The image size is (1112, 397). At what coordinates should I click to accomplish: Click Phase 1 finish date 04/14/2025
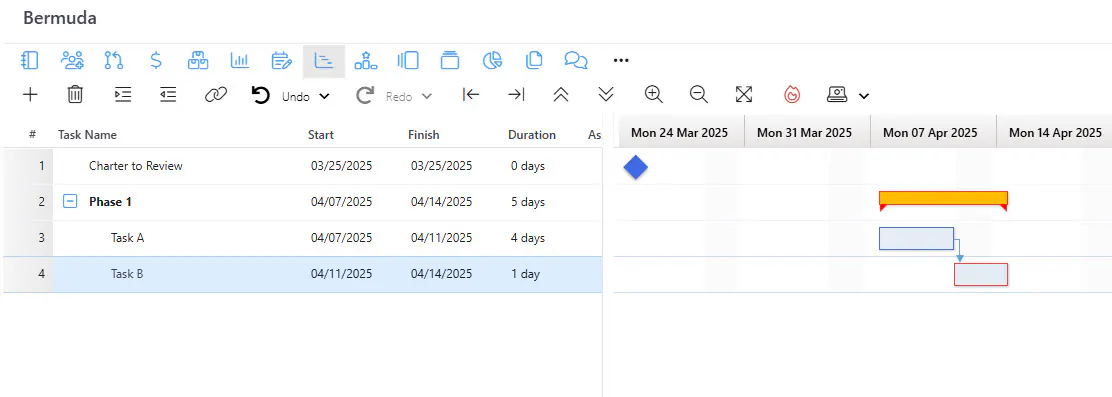441,202
